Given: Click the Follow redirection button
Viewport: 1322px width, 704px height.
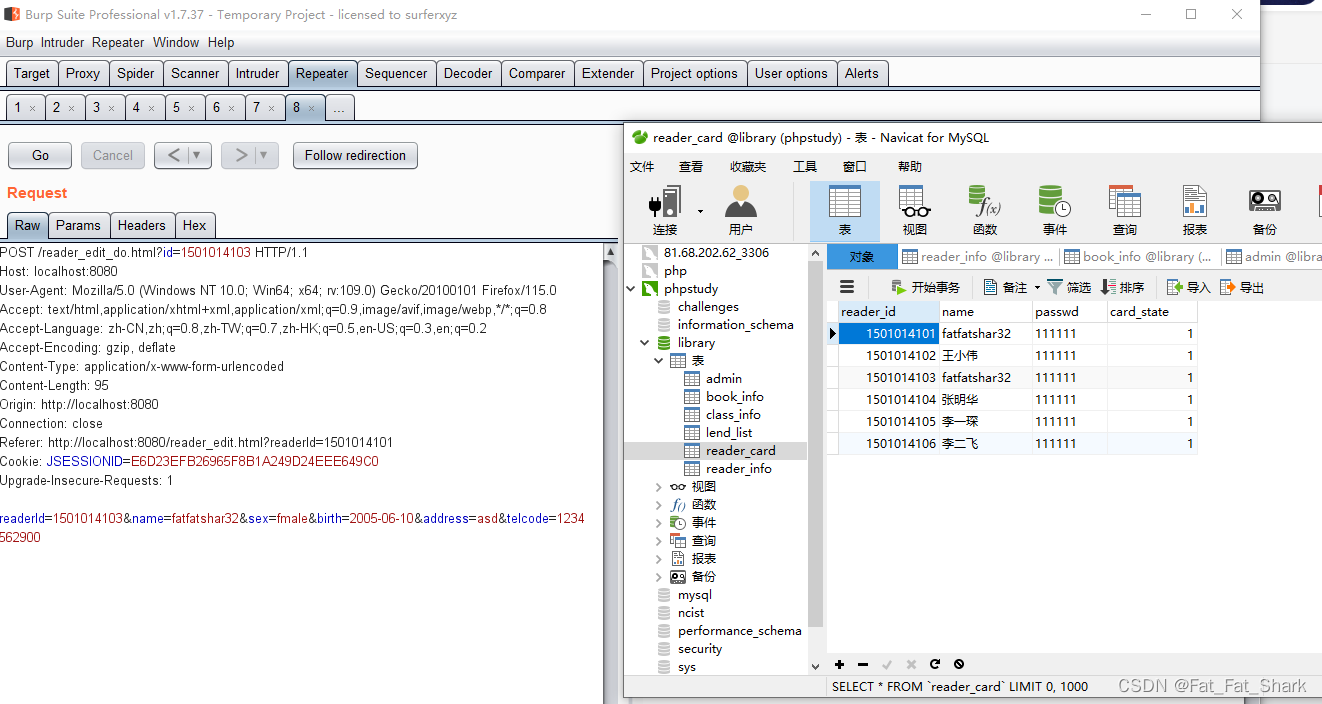Looking at the screenshot, I should pos(355,155).
